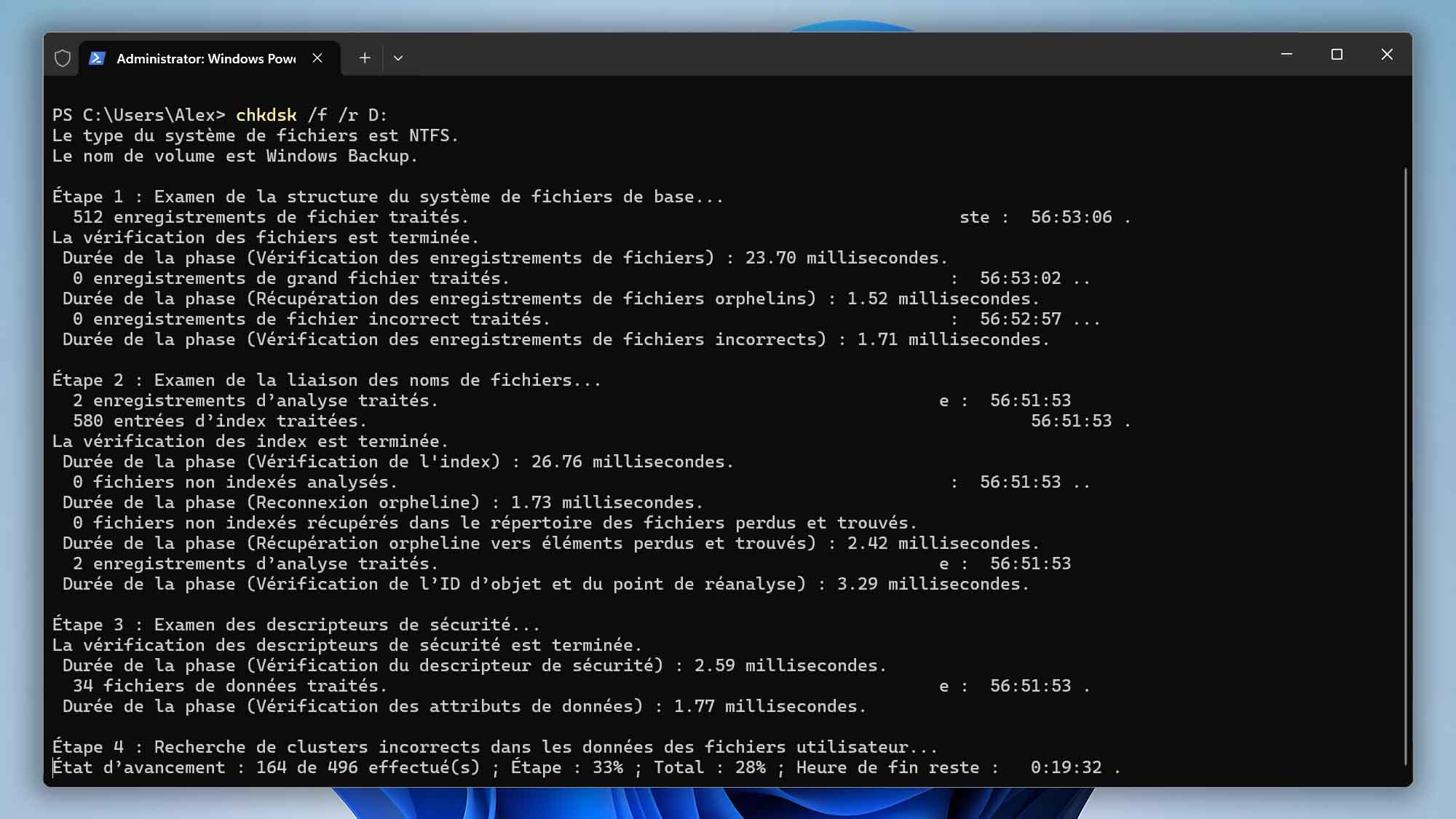Click the 'fichiers incorrects' 1.71 millisecondes line
Viewport: 1456px width, 819px height.
[x=556, y=339]
